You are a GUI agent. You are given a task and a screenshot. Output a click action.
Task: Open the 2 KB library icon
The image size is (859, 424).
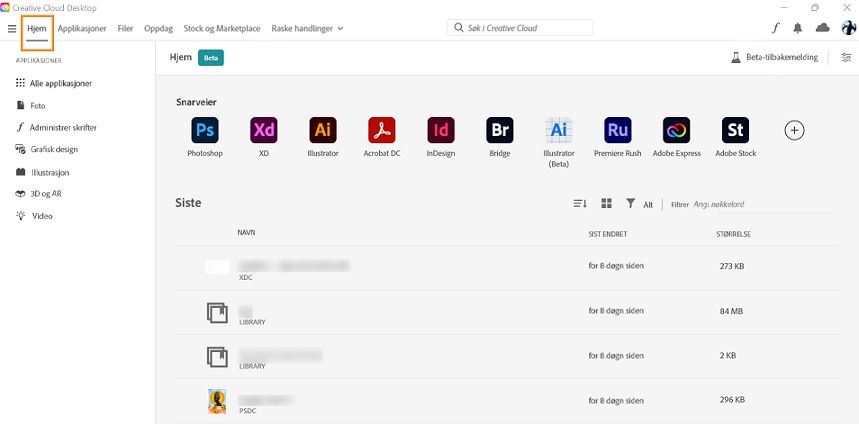click(217, 357)
